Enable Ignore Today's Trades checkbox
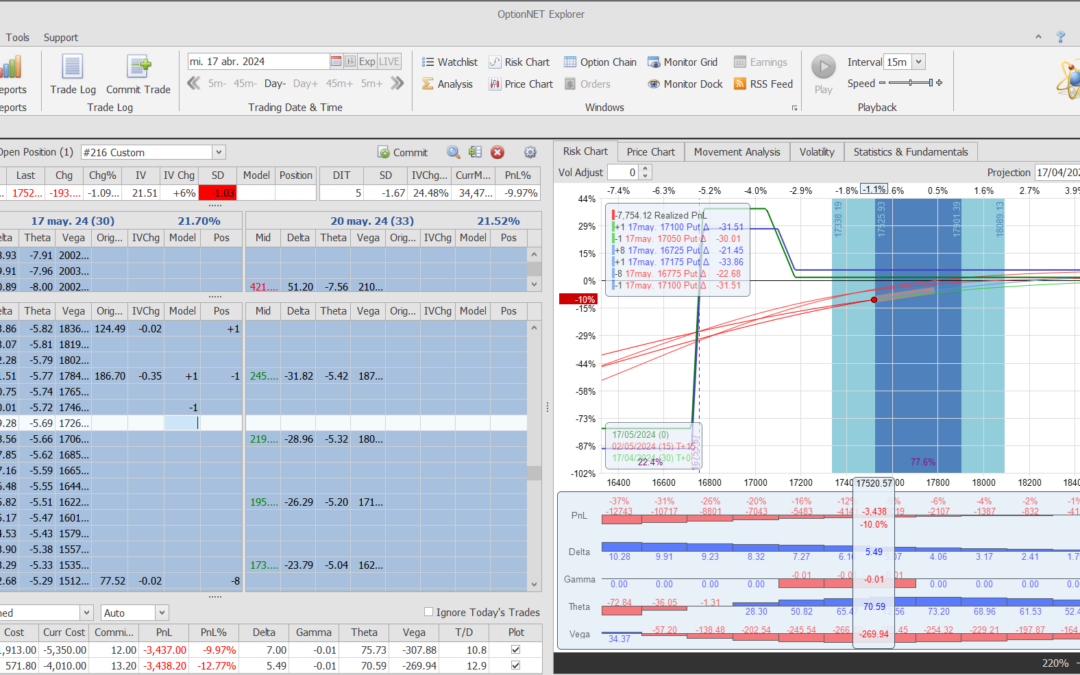The width and height of the screenshot is (1080, 675). click(429, 612)
